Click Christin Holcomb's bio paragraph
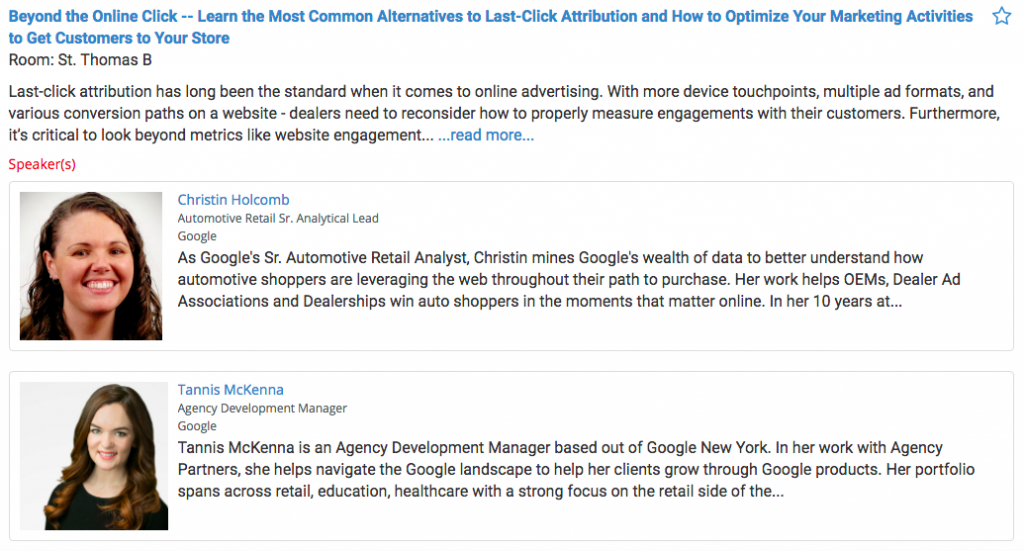Screen dimensions: 1024x551 tap(560, 280)
